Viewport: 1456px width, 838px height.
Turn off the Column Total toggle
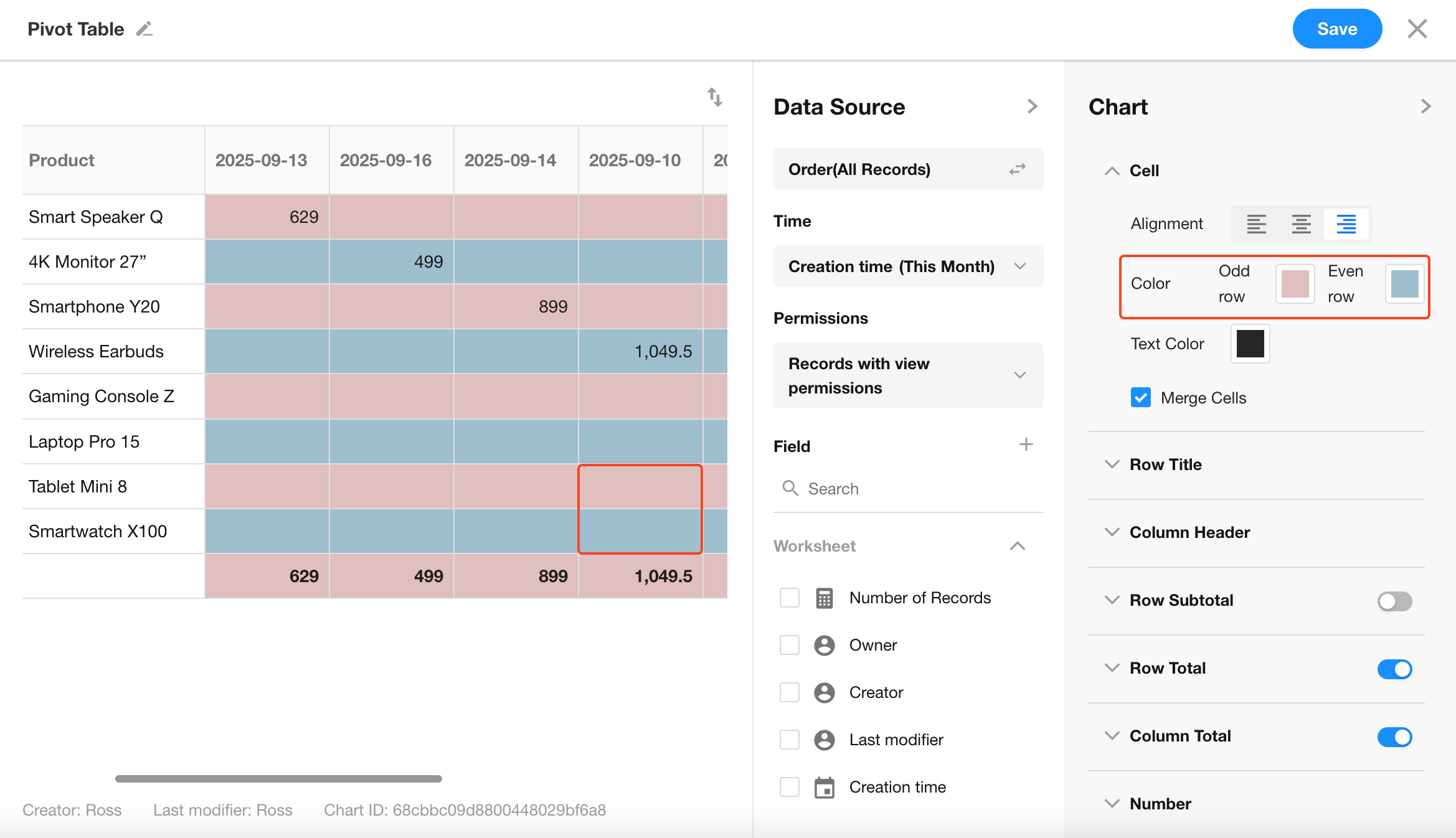pos(1394,737)
